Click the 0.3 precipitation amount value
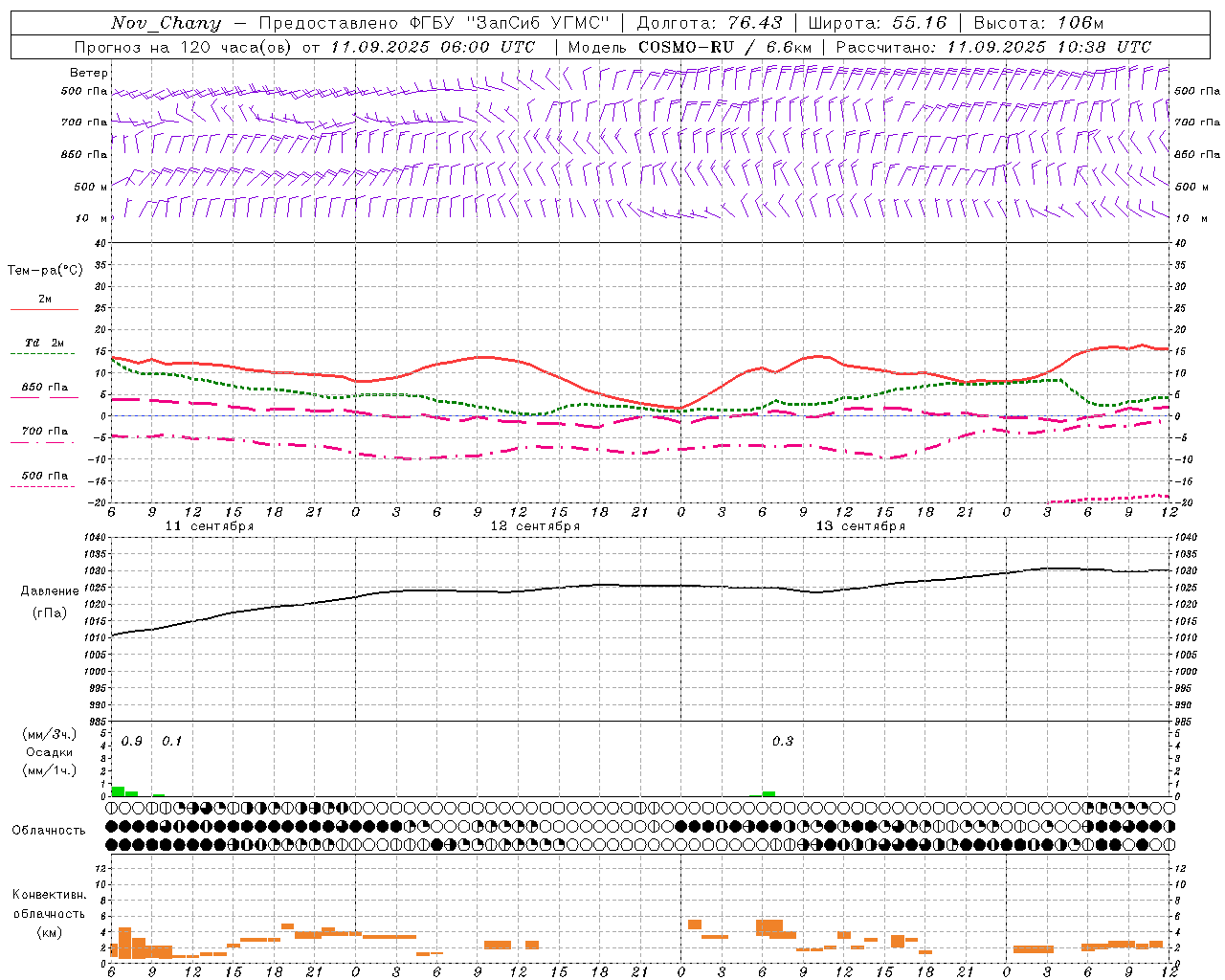The image size is (1225, 980). (x=783, y=742)
